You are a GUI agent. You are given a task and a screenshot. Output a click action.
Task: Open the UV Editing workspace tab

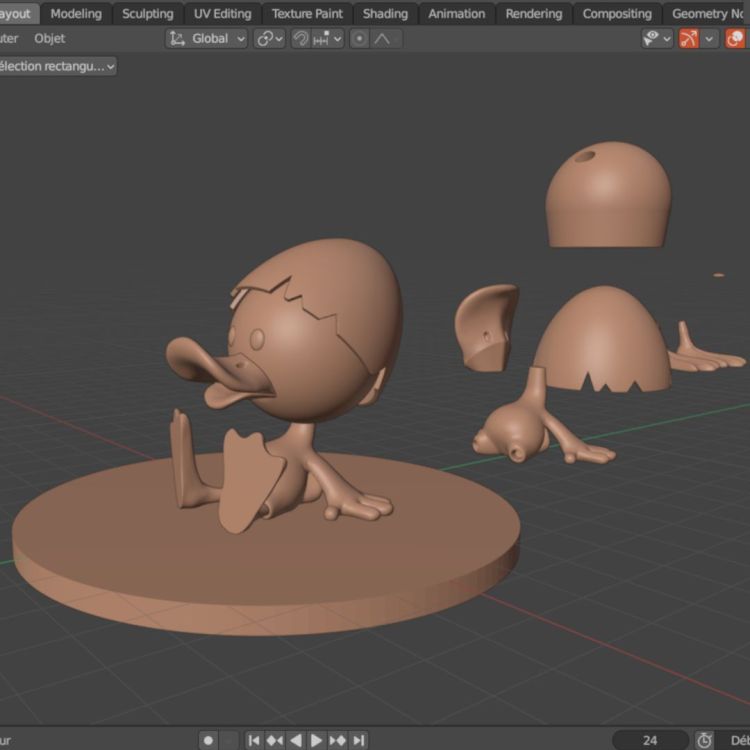pyautogui.click(x=222, y=14)
